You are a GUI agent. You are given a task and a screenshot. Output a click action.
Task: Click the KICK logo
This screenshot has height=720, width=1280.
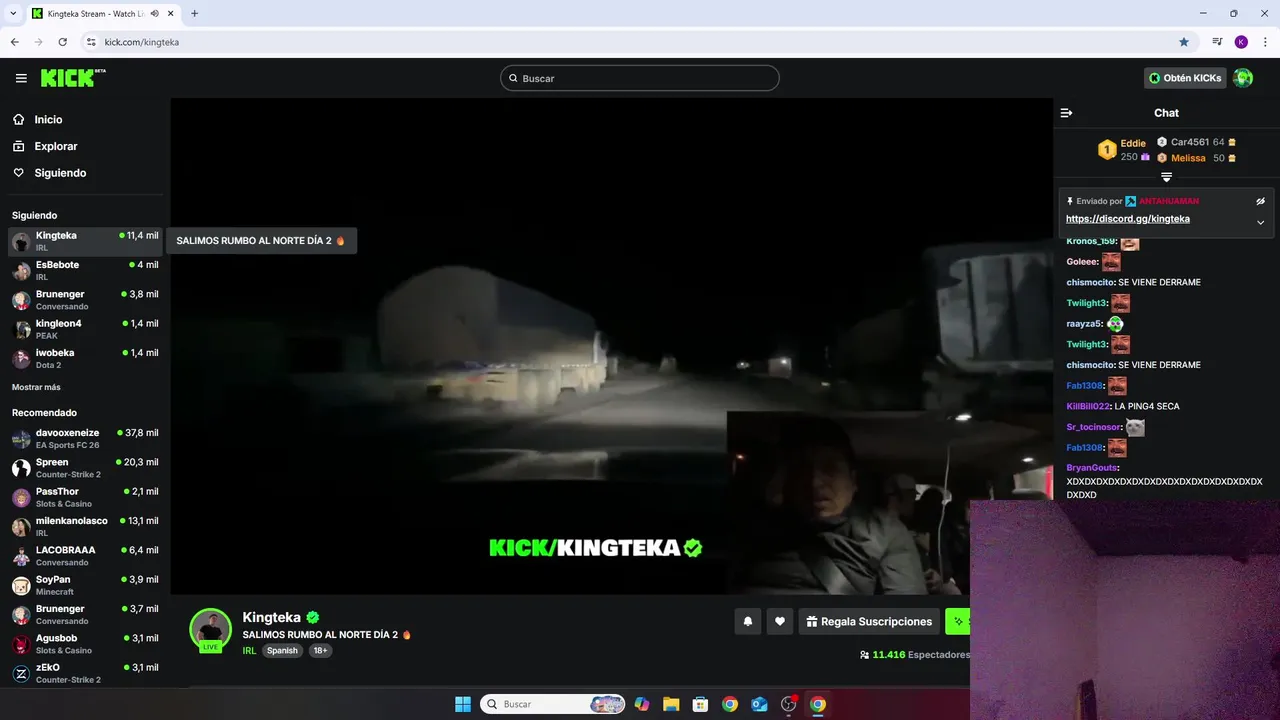[x=72, y=78]
